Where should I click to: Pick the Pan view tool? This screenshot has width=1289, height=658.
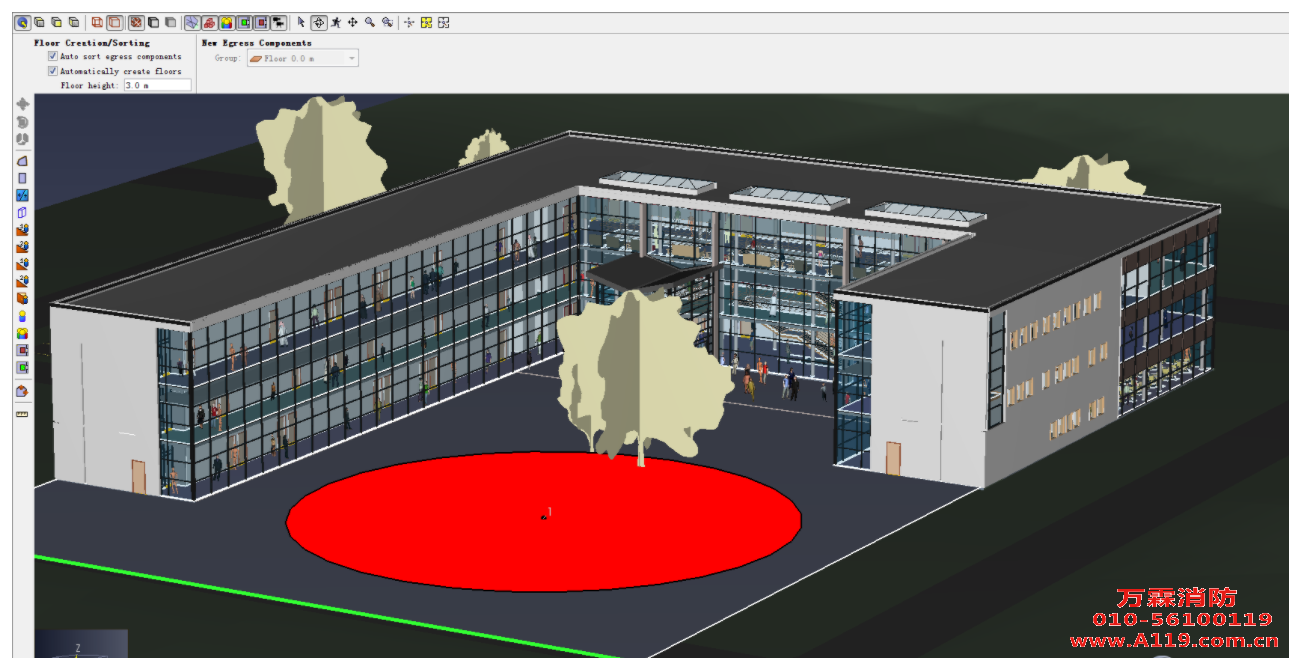[353, 22]
